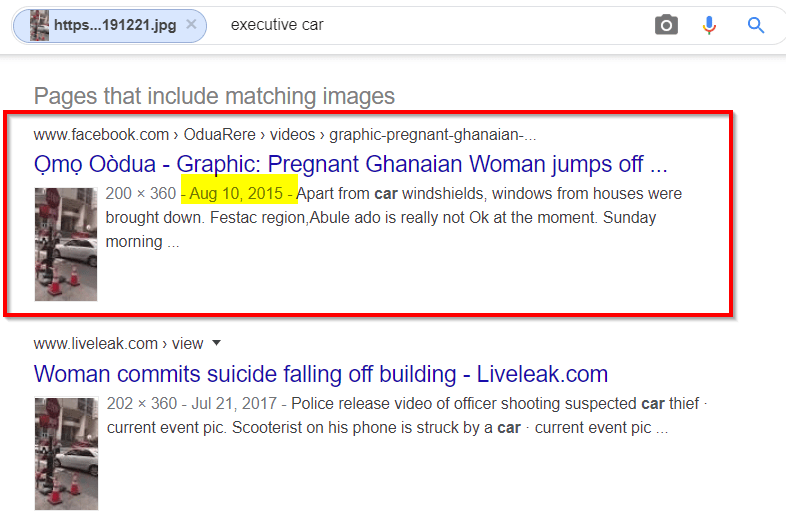This screenshot has height=531, width=786.
Task: Click the uploaded image chip filename
Action: (115, 25)
